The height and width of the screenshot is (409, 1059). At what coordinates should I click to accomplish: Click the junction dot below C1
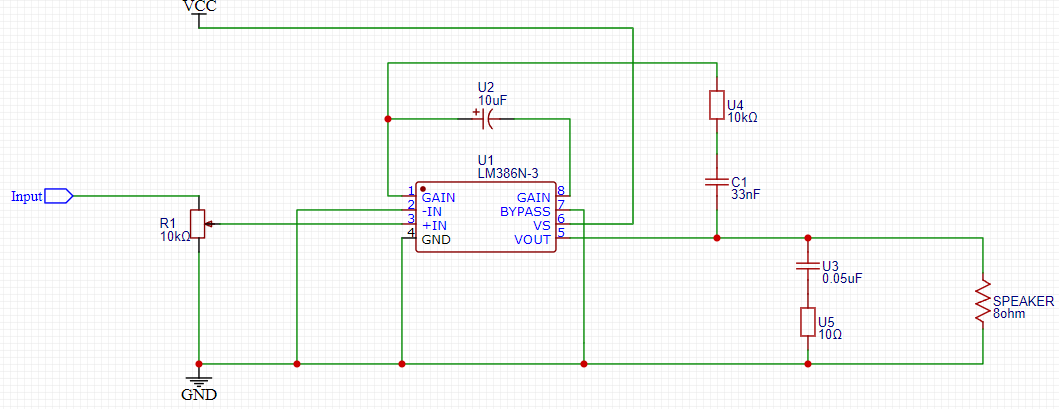[717, 238]
